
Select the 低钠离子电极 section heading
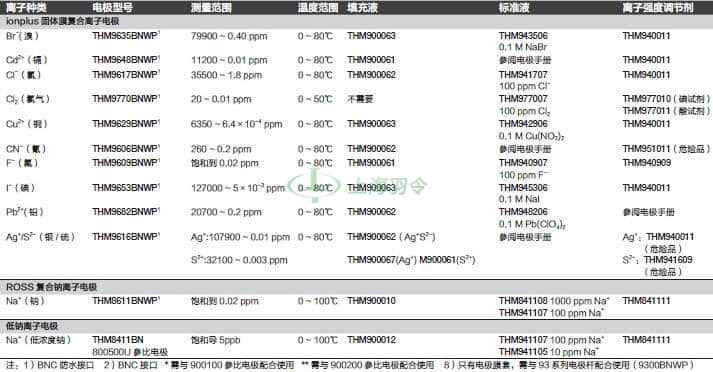coord(32,326)
